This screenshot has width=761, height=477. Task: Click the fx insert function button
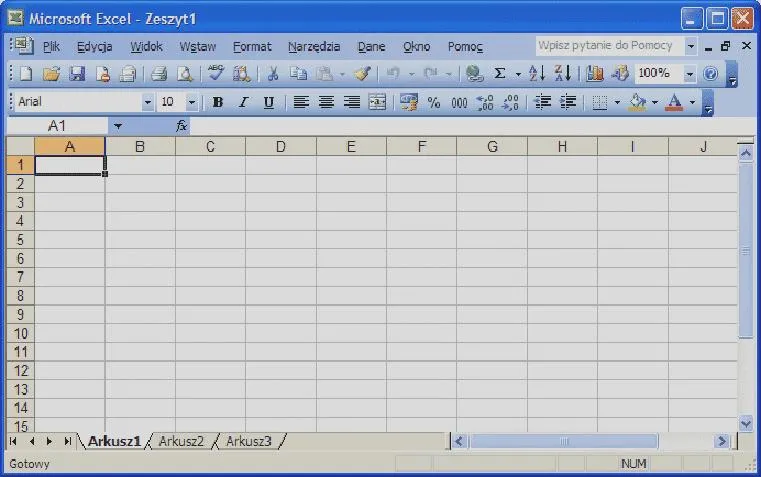click(182, 126)
